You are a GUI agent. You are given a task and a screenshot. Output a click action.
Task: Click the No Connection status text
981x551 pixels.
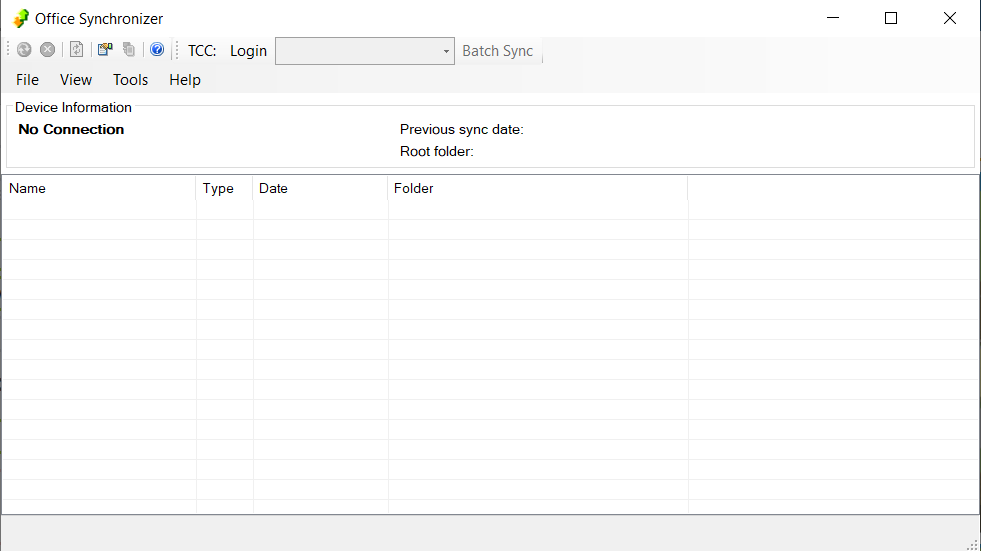click(71, 129)
